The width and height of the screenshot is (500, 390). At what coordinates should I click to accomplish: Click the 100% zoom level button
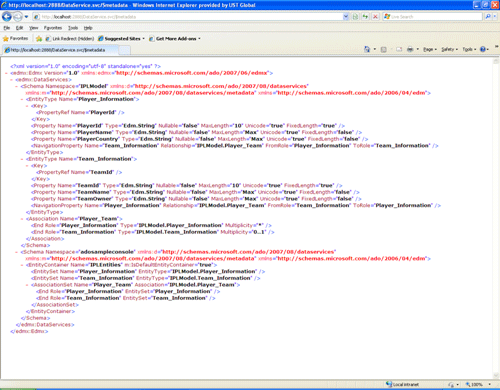click(474, 384)
